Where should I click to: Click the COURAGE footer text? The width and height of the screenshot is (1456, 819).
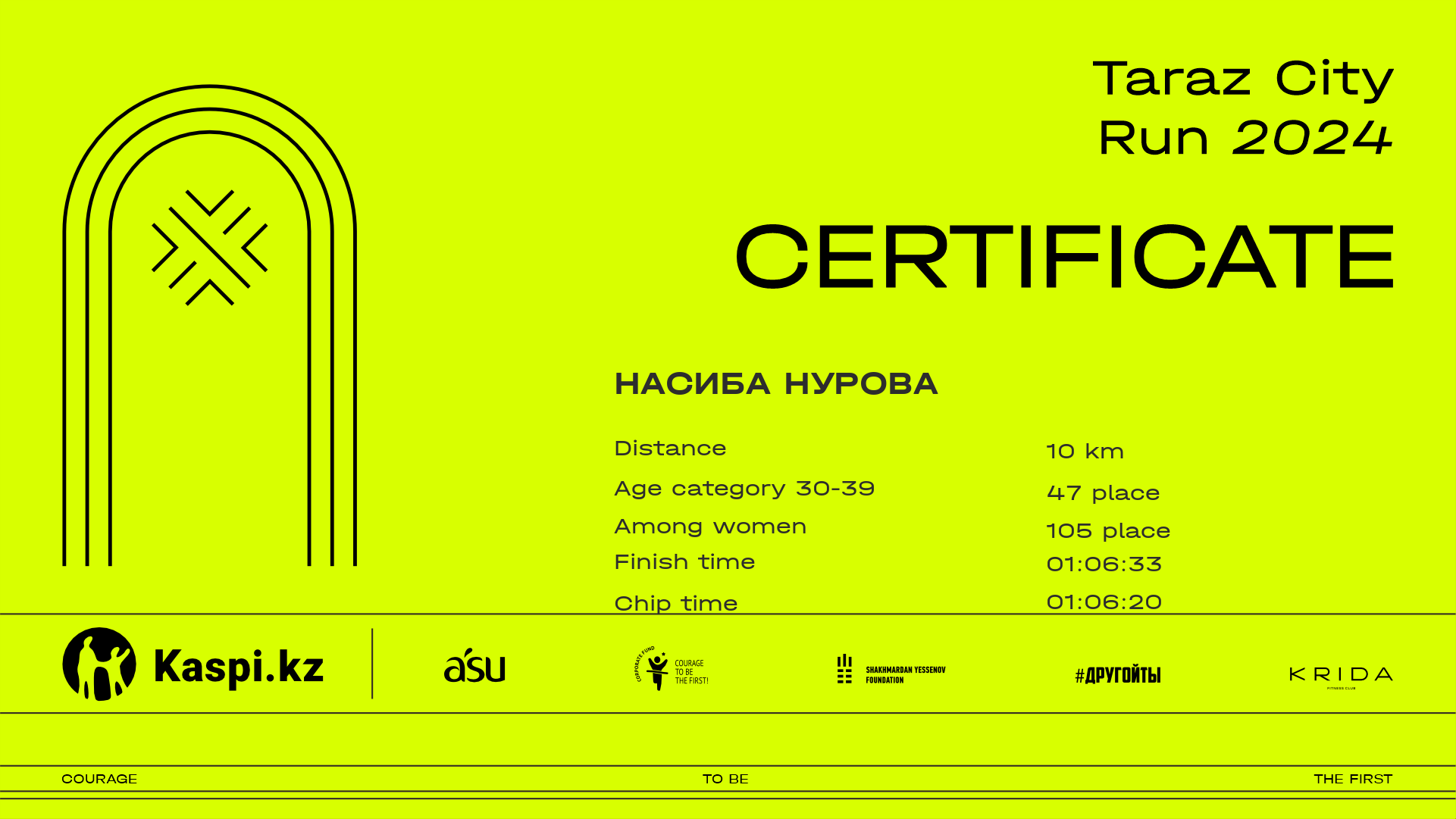coord(99,779)
